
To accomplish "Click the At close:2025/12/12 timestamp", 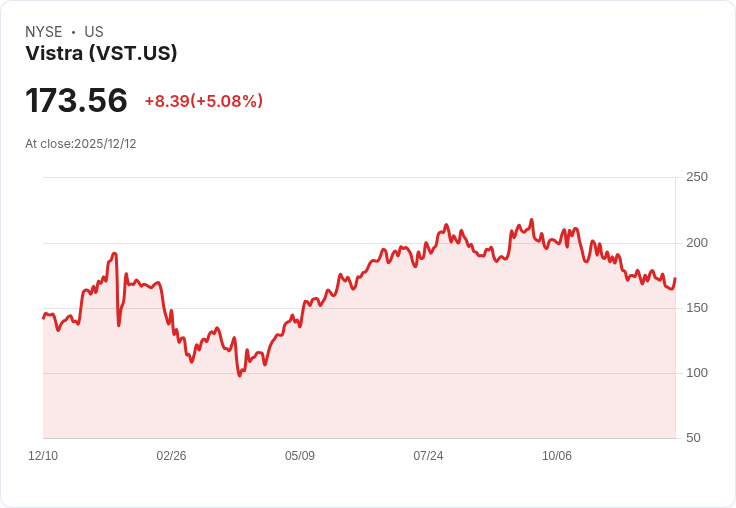I will point(81,144).
